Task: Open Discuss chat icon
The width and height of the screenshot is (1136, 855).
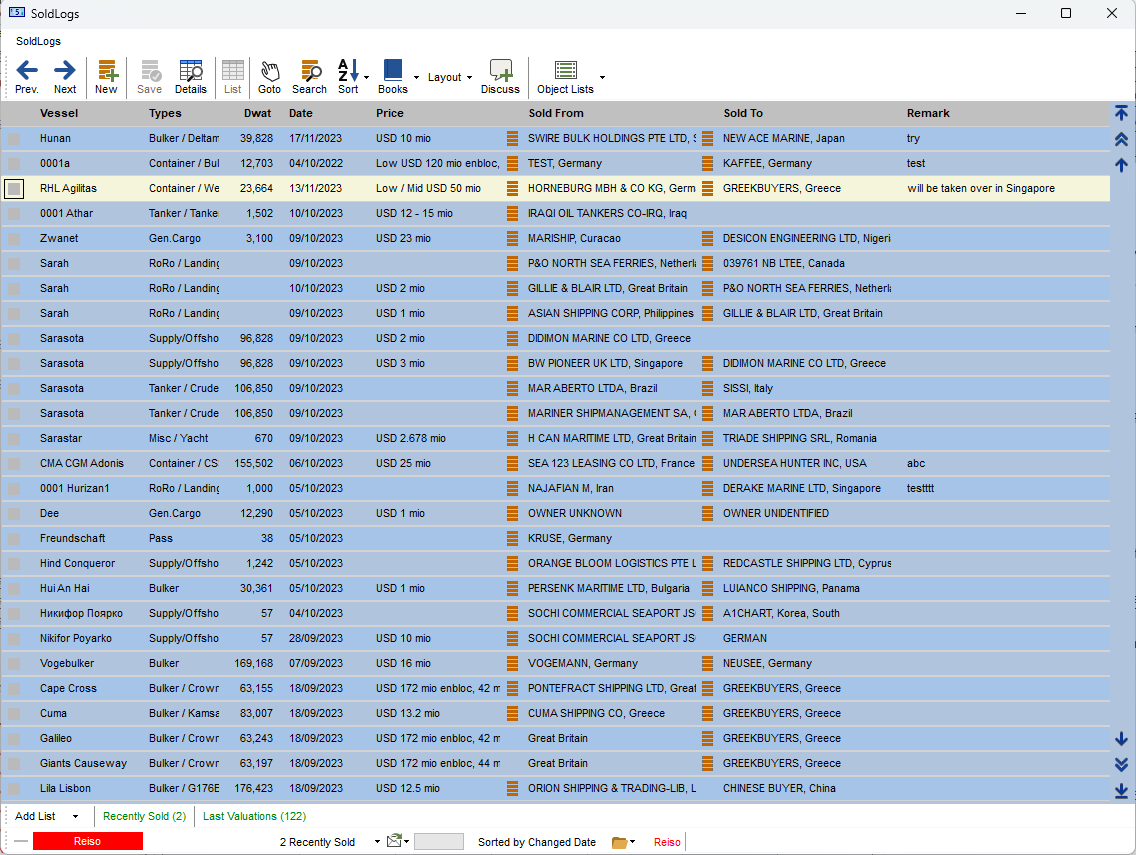Action: (500, 77)
